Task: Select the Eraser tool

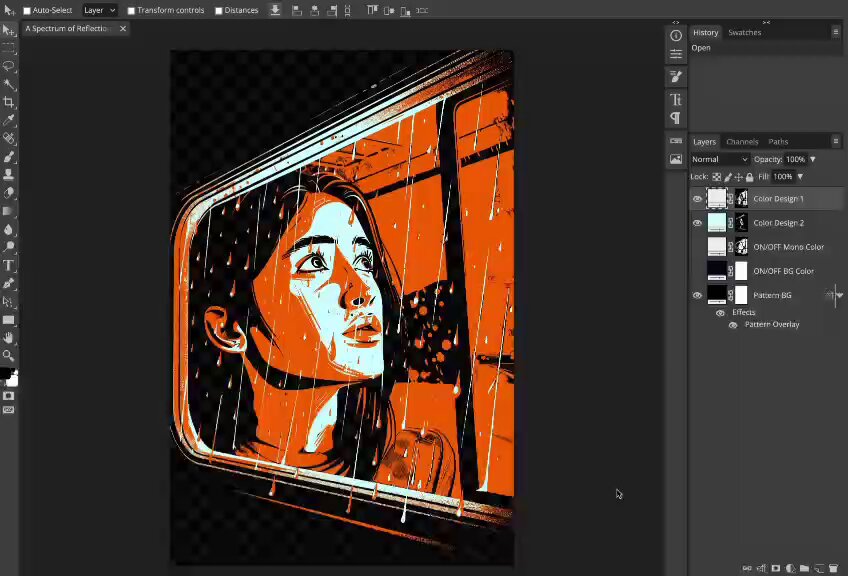Action: [x=9, y=193]
